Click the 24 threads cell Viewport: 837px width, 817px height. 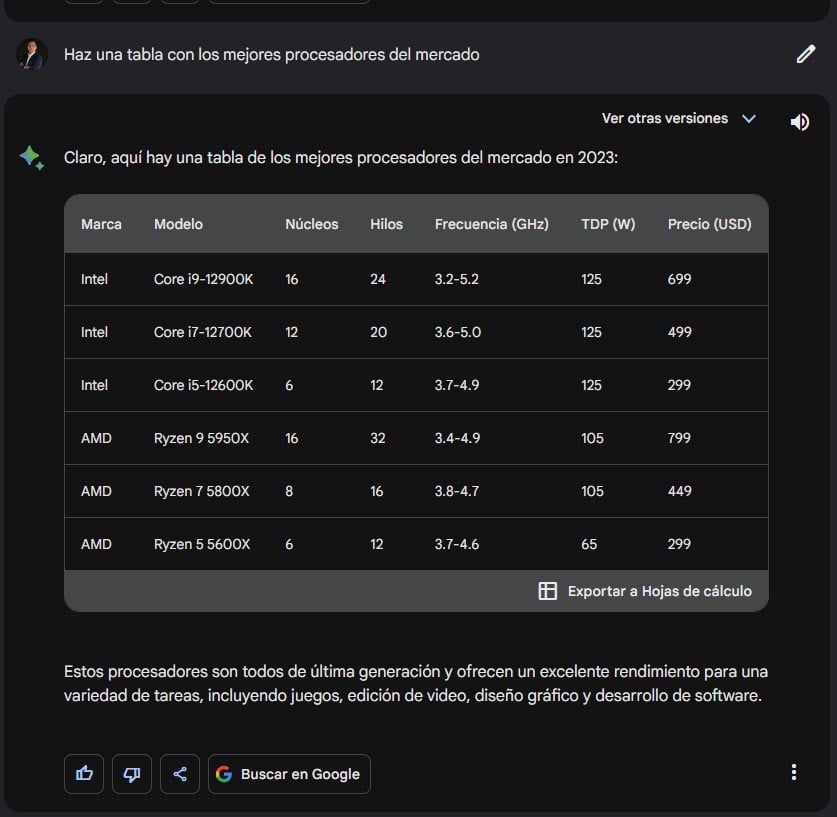378,279
